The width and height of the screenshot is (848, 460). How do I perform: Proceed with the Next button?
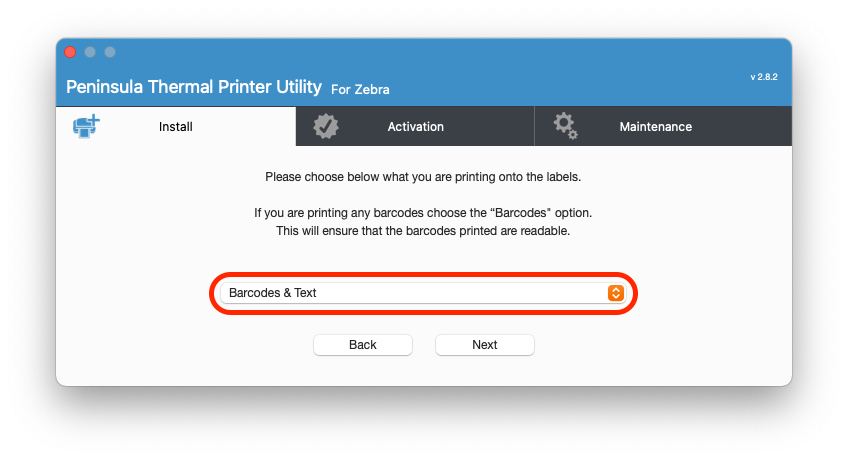[x=485, y=345]
